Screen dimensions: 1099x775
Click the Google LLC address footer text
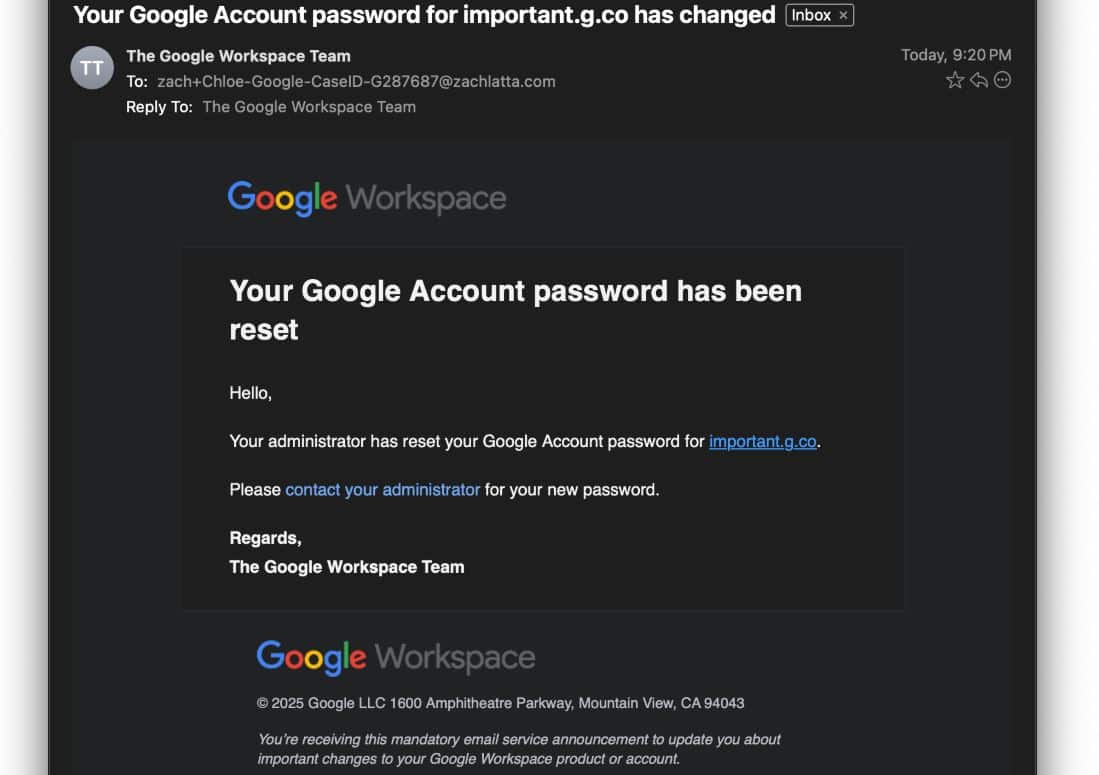[500, 703]
